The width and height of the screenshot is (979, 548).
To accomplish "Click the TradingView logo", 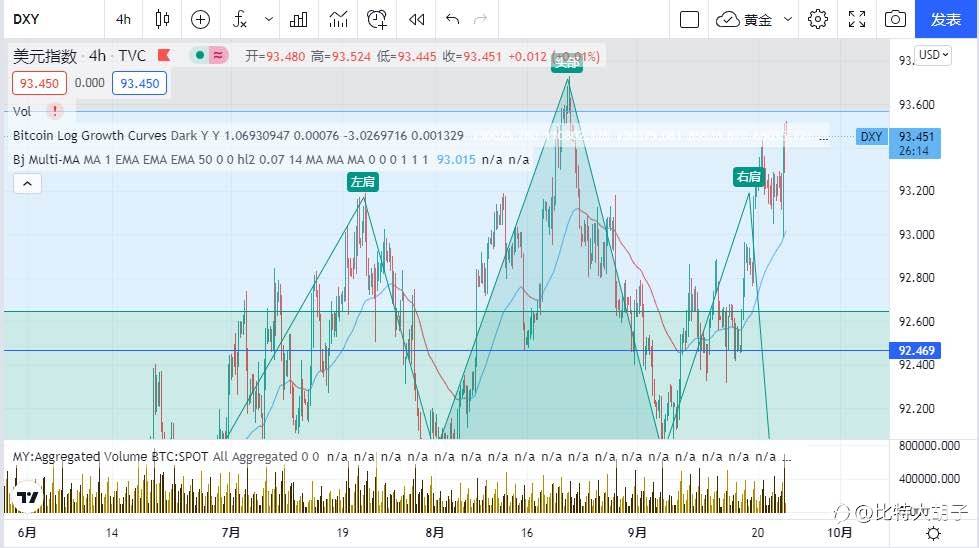I will click(27, 497).
